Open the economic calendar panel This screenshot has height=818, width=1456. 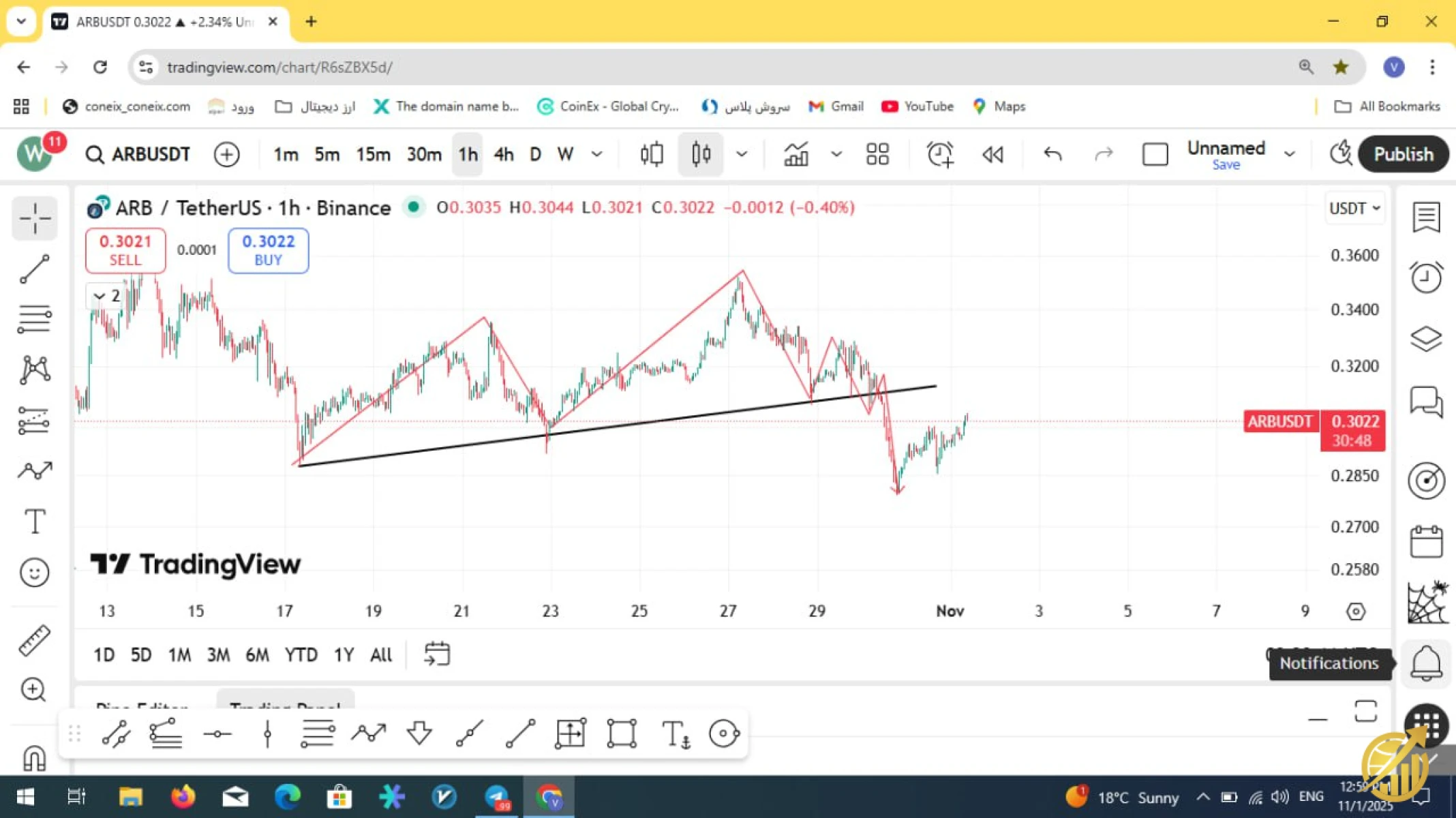[x=1426, y=542]
